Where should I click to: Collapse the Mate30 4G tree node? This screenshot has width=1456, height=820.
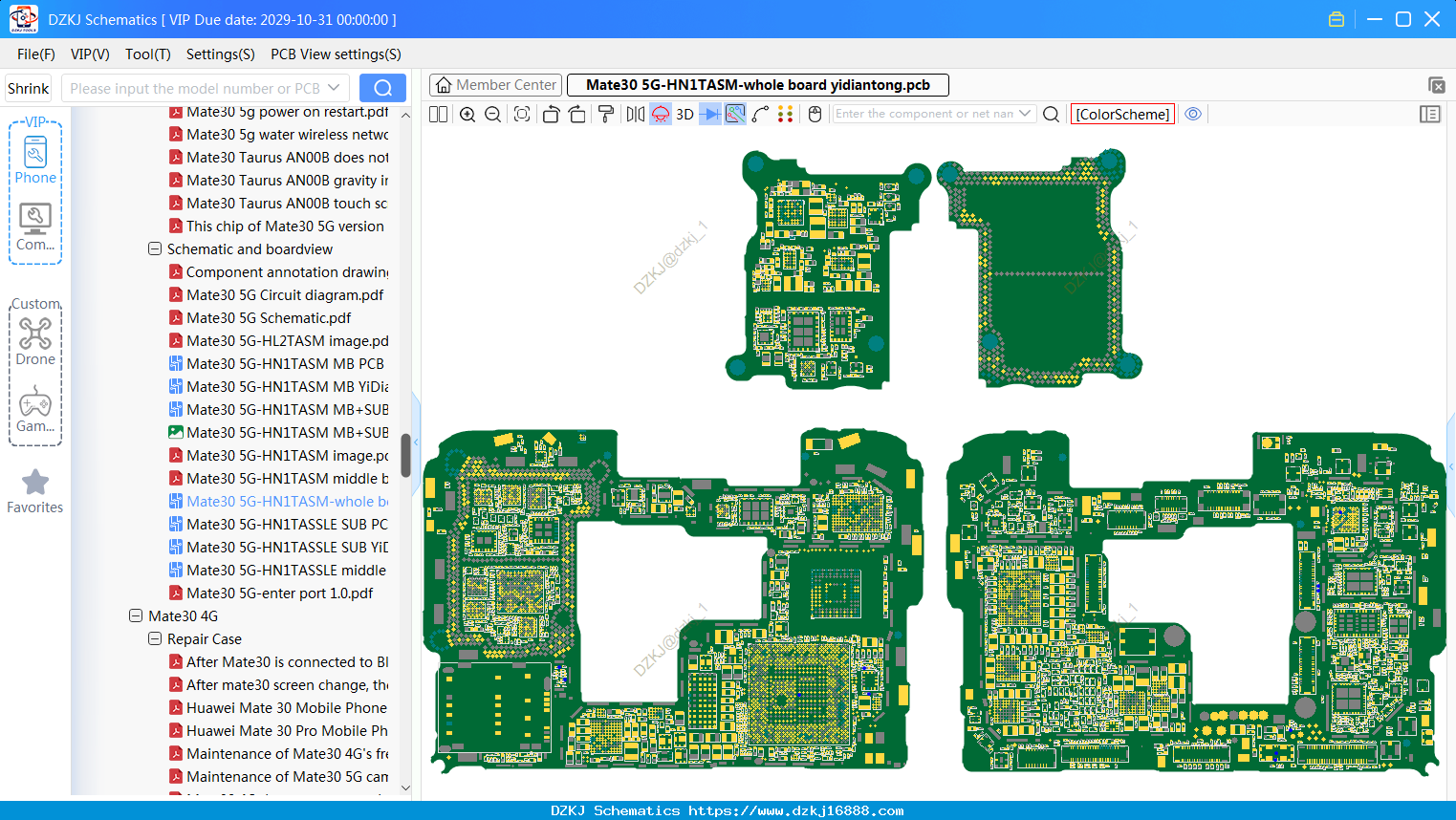(x=136, y=615)
